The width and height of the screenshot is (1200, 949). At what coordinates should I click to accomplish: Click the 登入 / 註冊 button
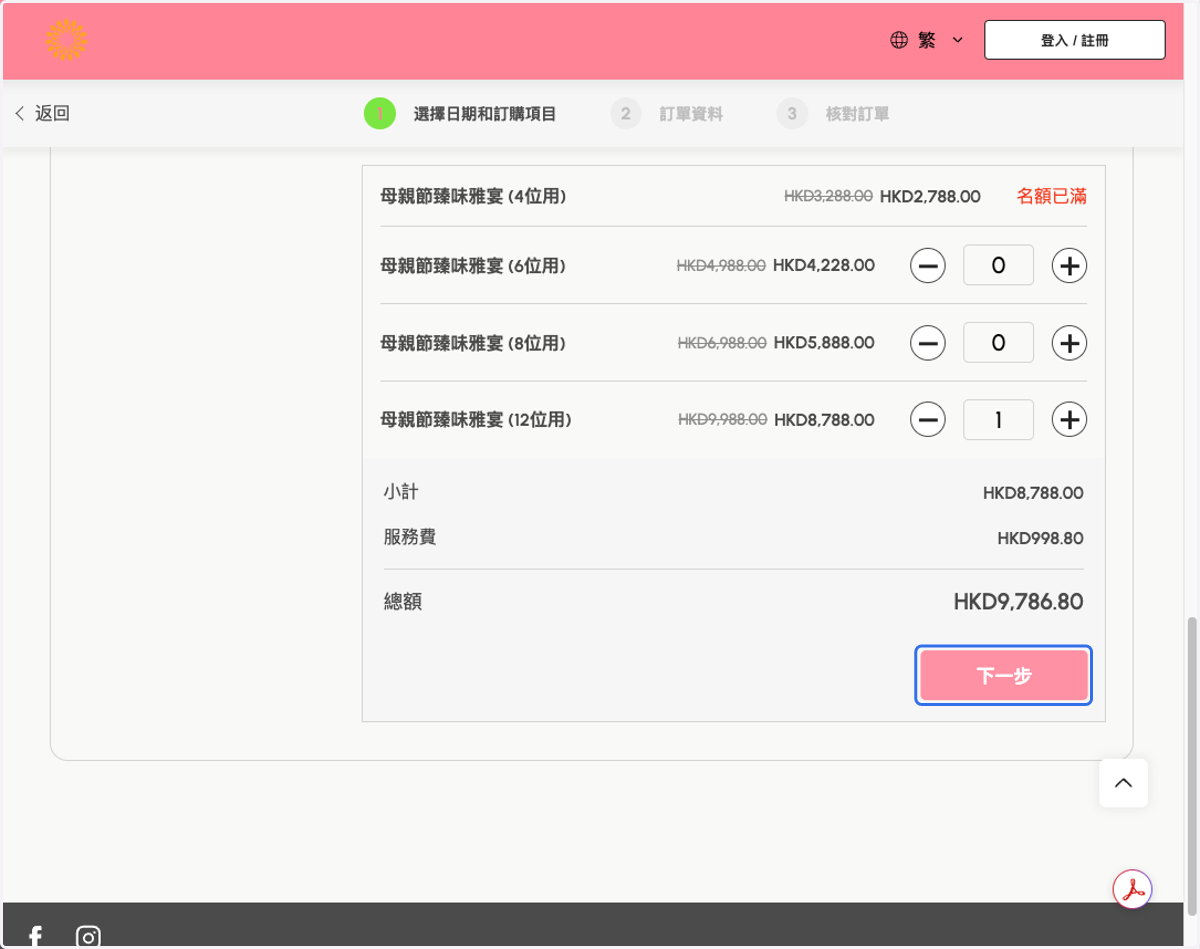pyautogui.click(x=1074, y=40)
